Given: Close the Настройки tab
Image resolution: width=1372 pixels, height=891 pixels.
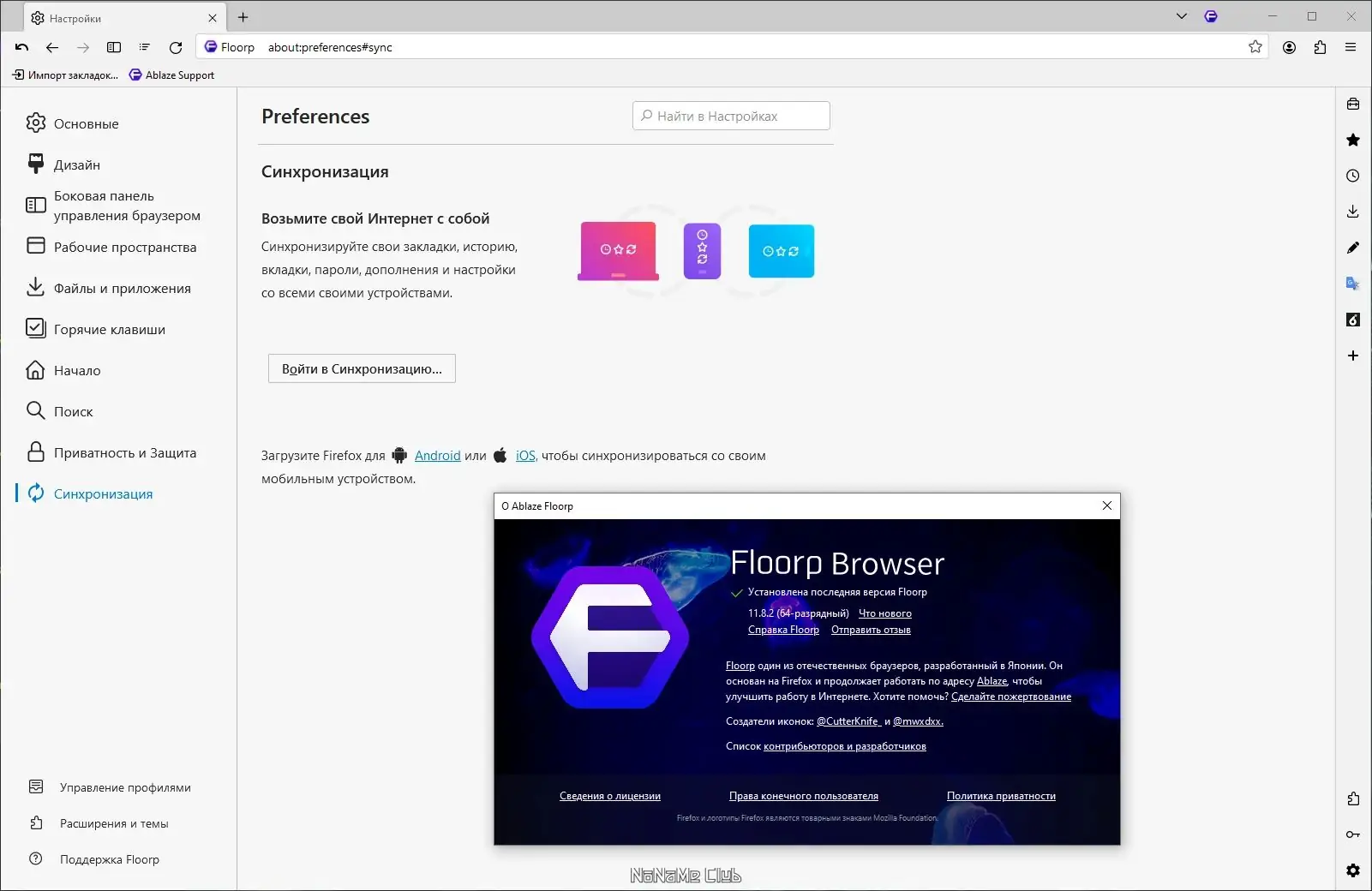Looking at the screenshot, I should tap(213, 18).
